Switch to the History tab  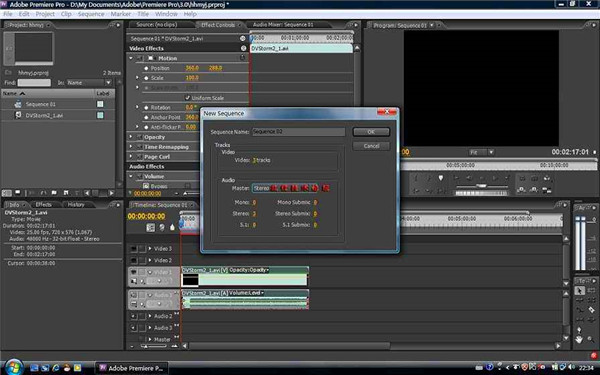[76, 205]
